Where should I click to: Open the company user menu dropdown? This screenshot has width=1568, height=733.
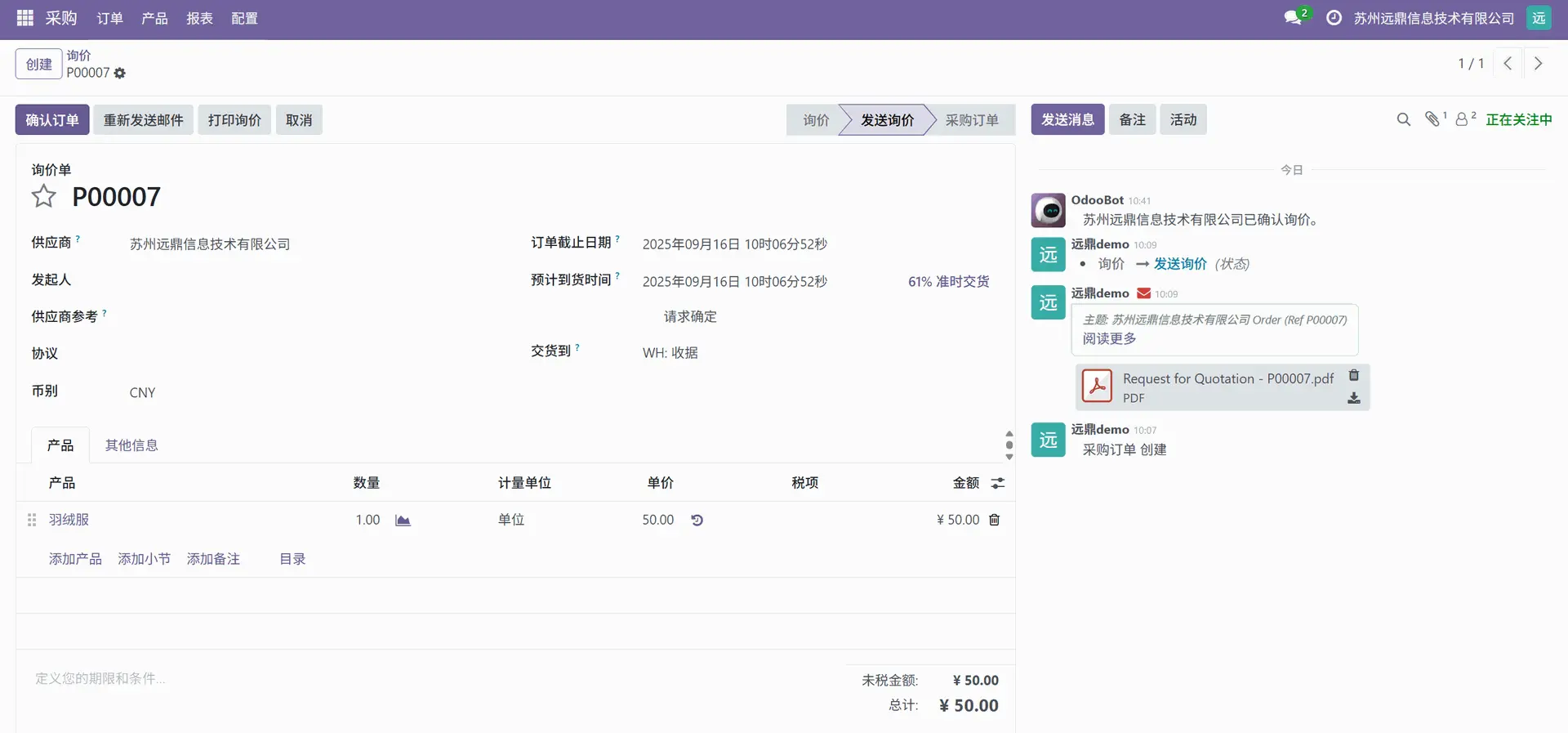click(x=1539, y=18)
